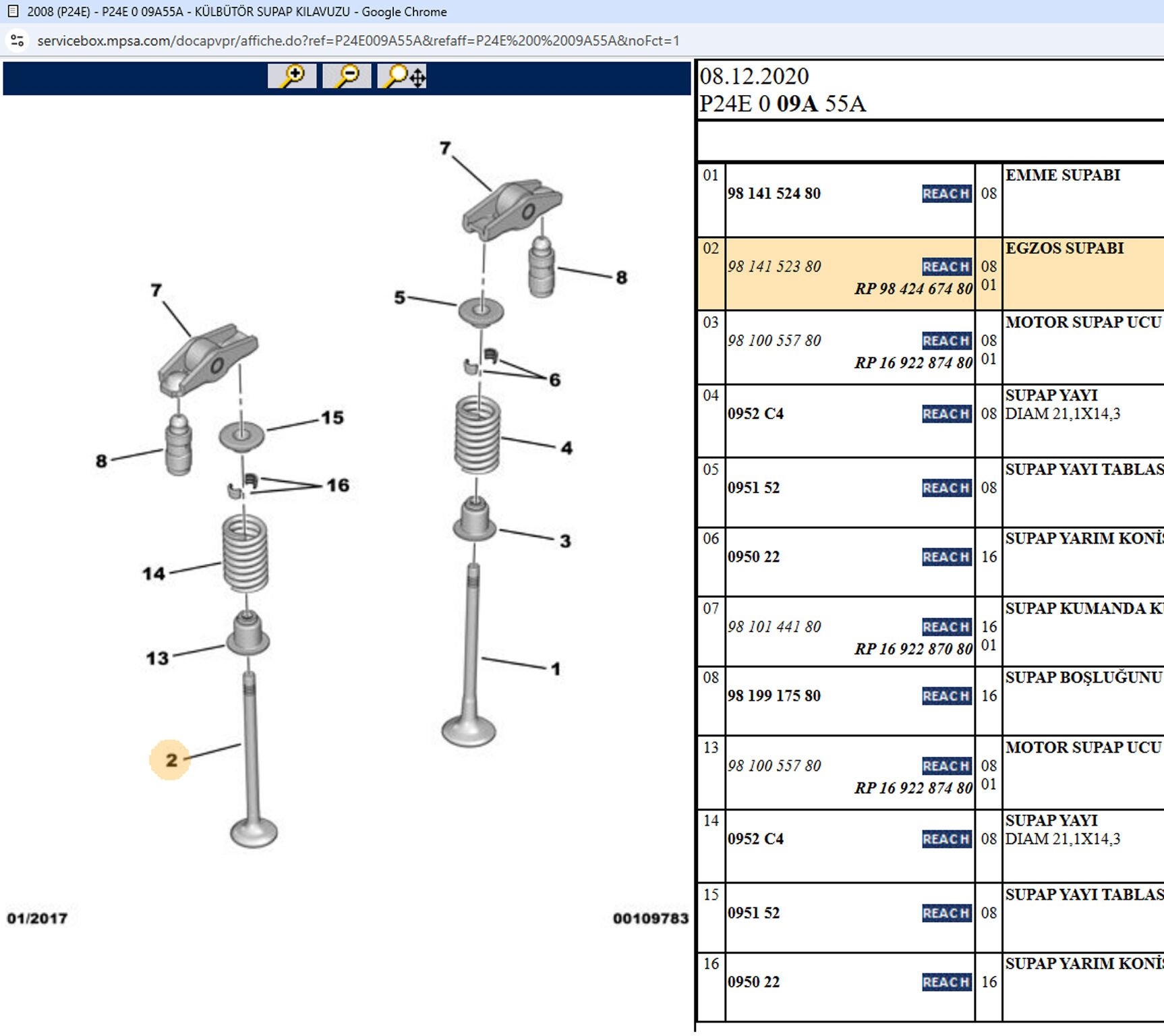Image resolution: width=1164 pixels, height=1036 pixels.
Task: Click part number 98 141 524 80
Action: [x=774, y=194]
